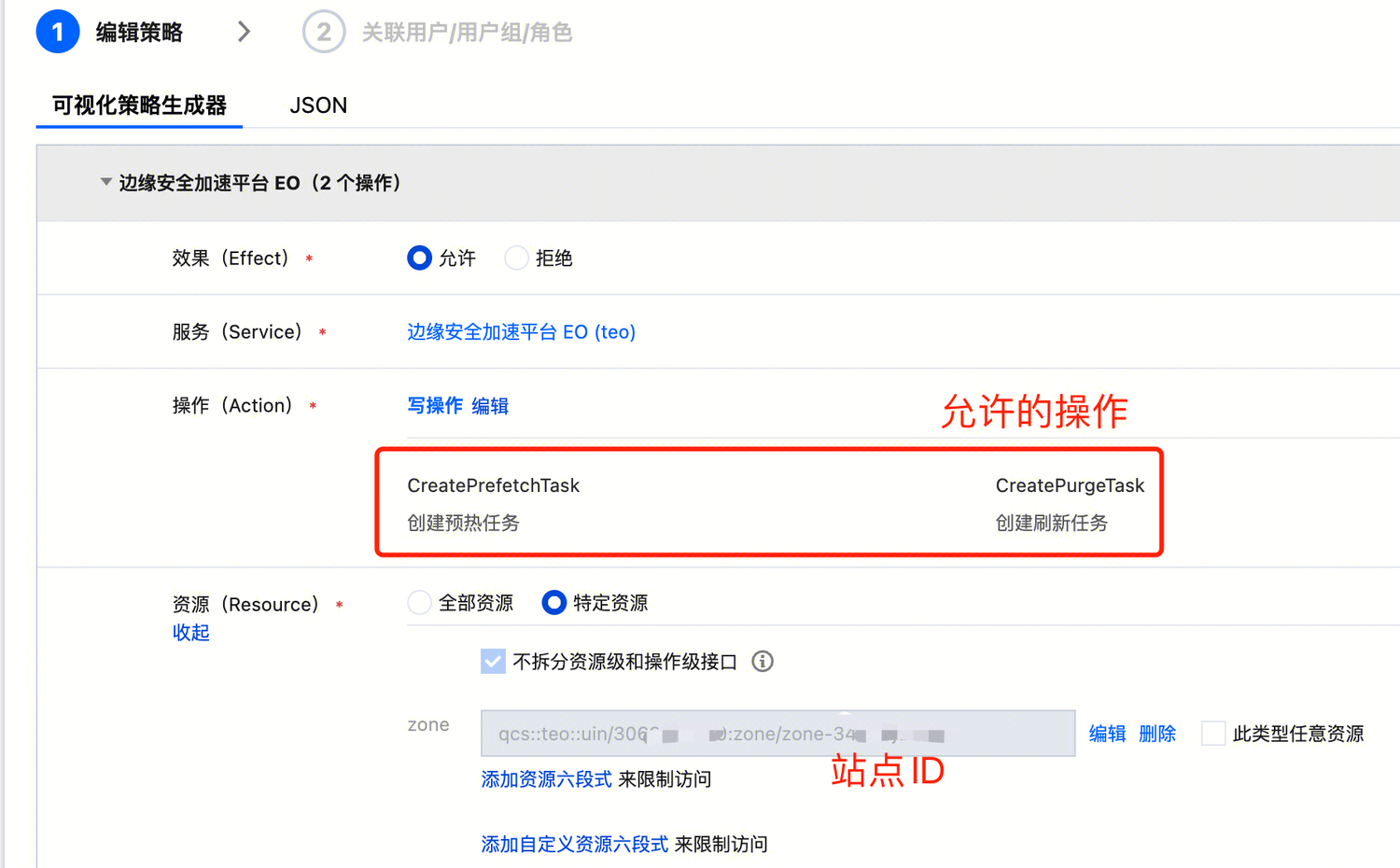Click the zone label text
The width and height of the screenshot is (1400, 868).
click(x=428, y=725)
